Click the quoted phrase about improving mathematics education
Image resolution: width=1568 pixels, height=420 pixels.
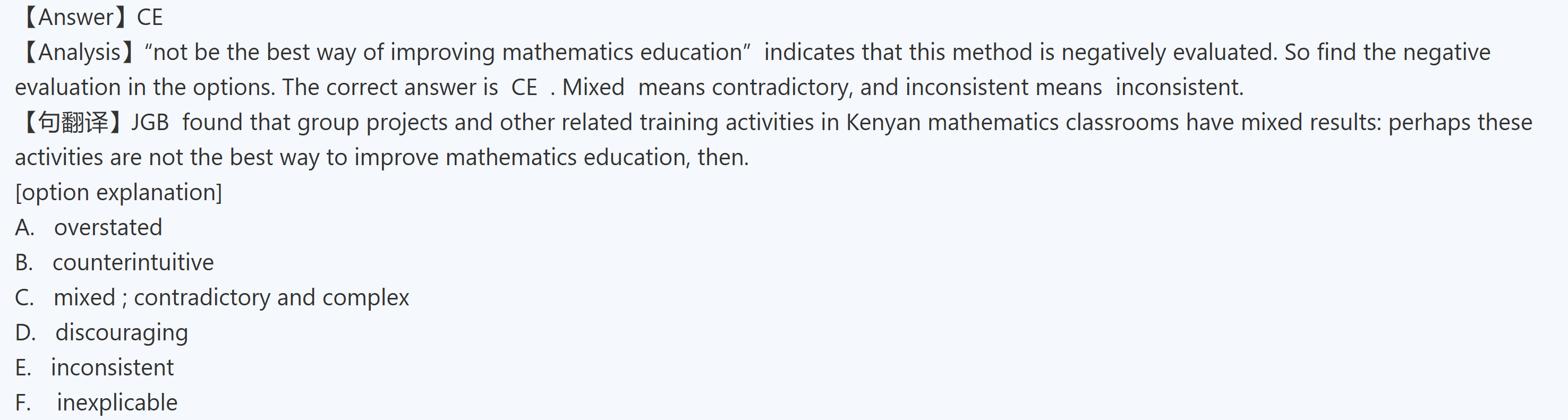pyautogui.click(x=447, y=53)
